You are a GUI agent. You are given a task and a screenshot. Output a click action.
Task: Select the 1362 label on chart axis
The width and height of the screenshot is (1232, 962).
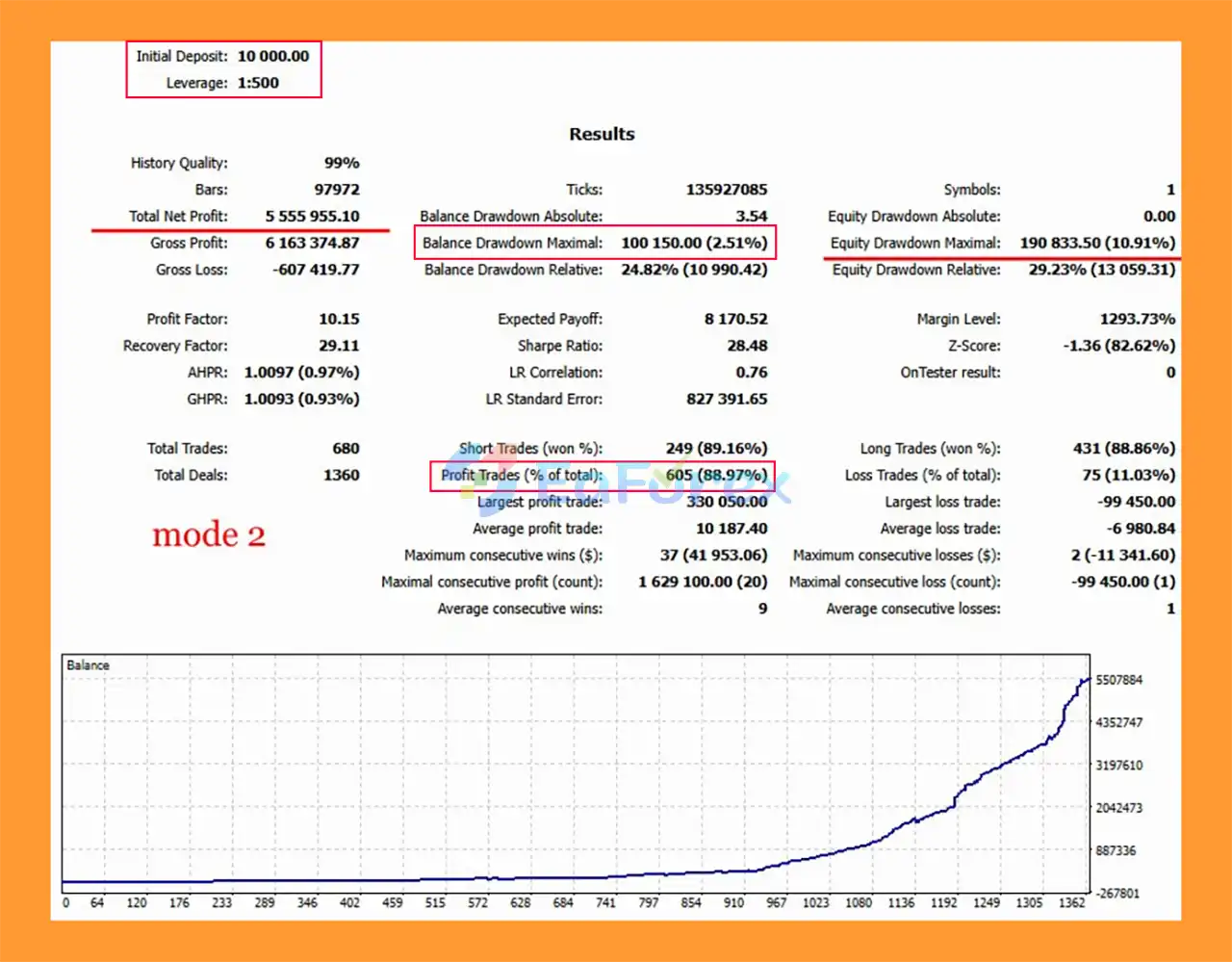coord(1071,903)
